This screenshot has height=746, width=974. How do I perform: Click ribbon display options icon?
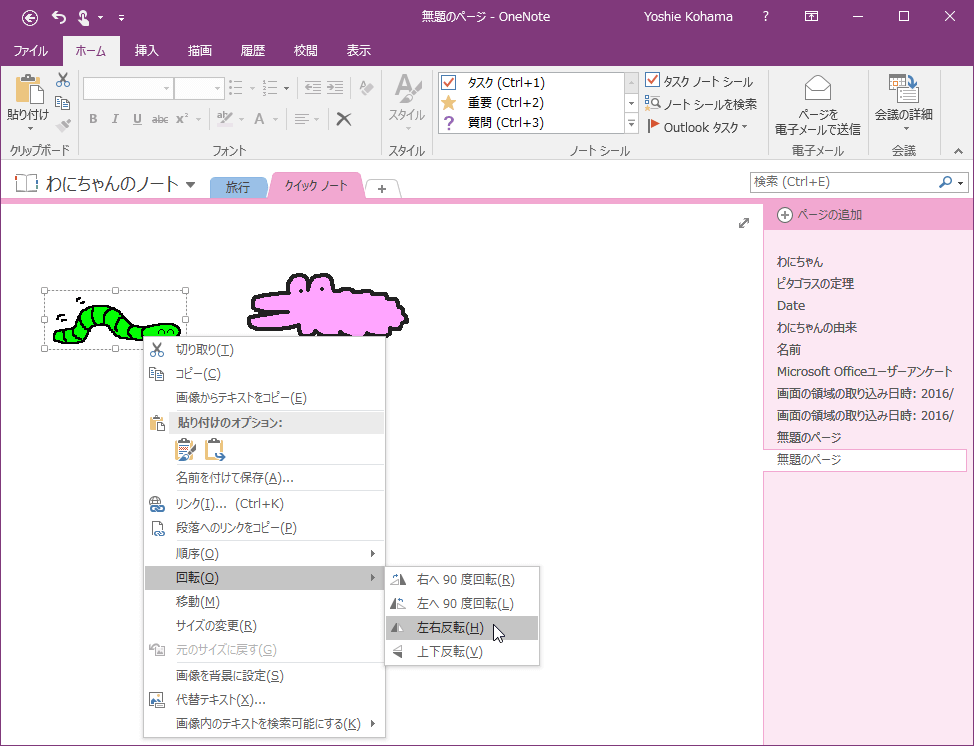[811, 17]
